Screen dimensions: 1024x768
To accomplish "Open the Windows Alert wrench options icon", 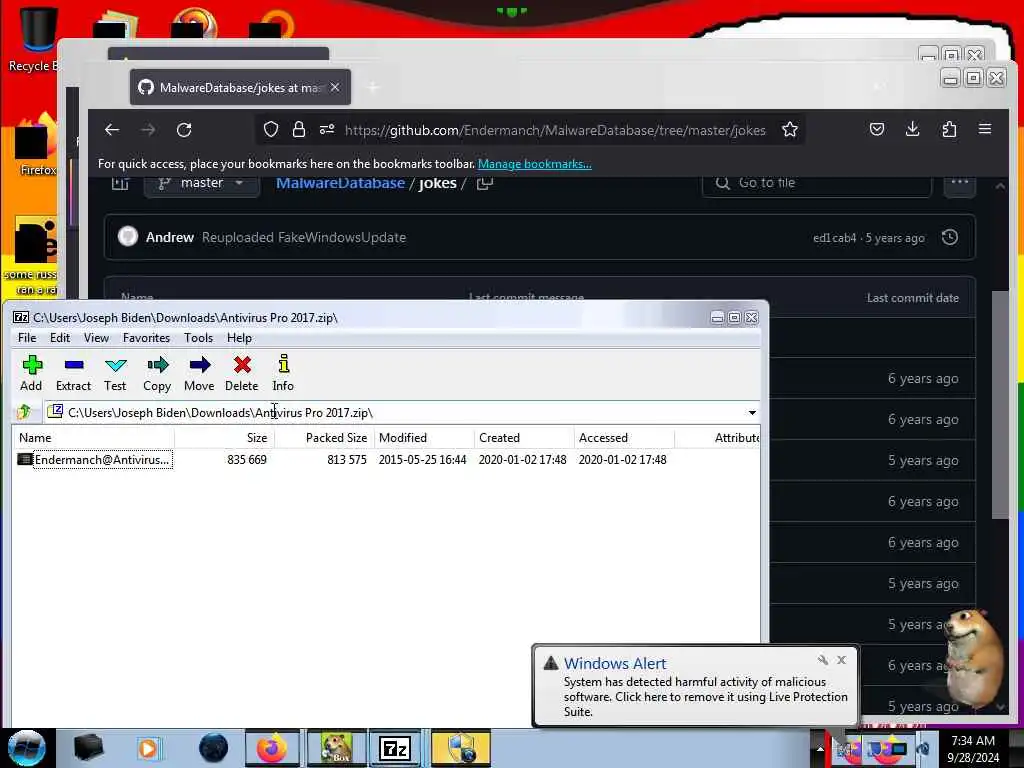I will [823, 660].
